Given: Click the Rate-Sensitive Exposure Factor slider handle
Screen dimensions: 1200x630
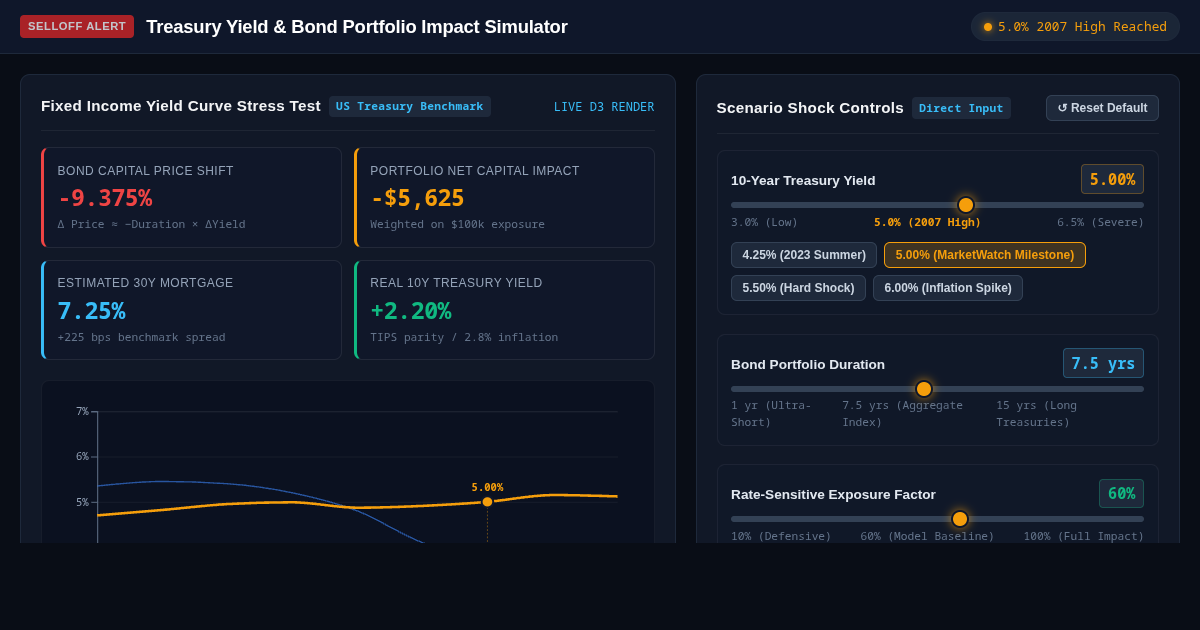Looking at the screenshot, I should tap(960, 519).
